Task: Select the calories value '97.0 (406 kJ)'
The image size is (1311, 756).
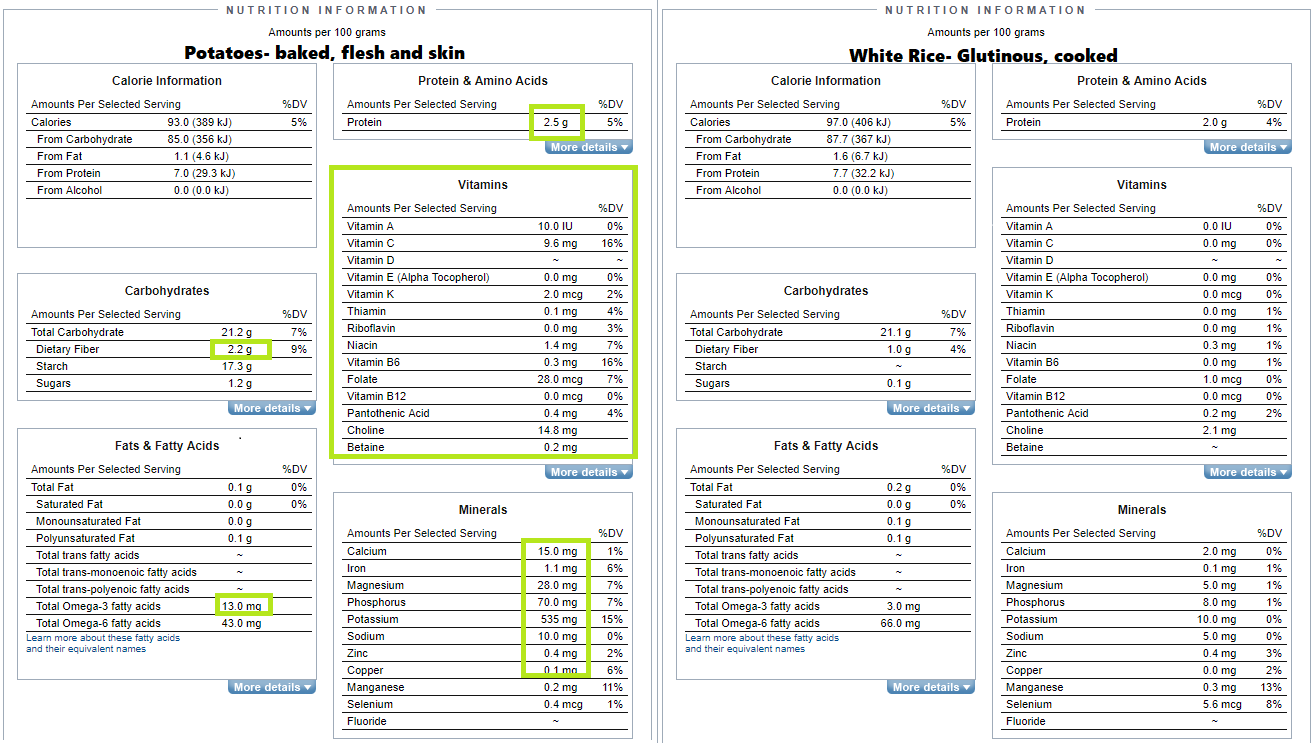Action: click(x=859, y=122)
